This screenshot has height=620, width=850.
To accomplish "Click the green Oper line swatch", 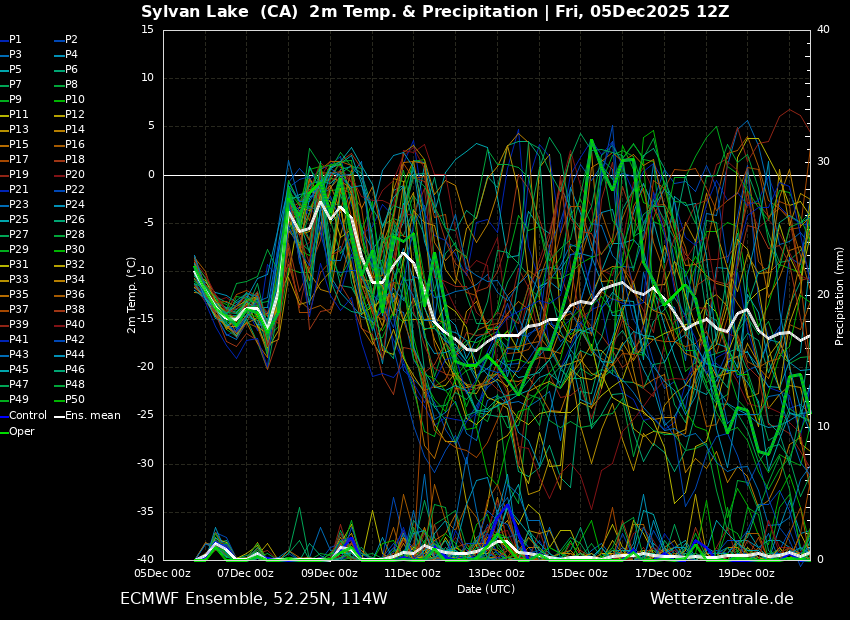I will [x=4, y=432].
